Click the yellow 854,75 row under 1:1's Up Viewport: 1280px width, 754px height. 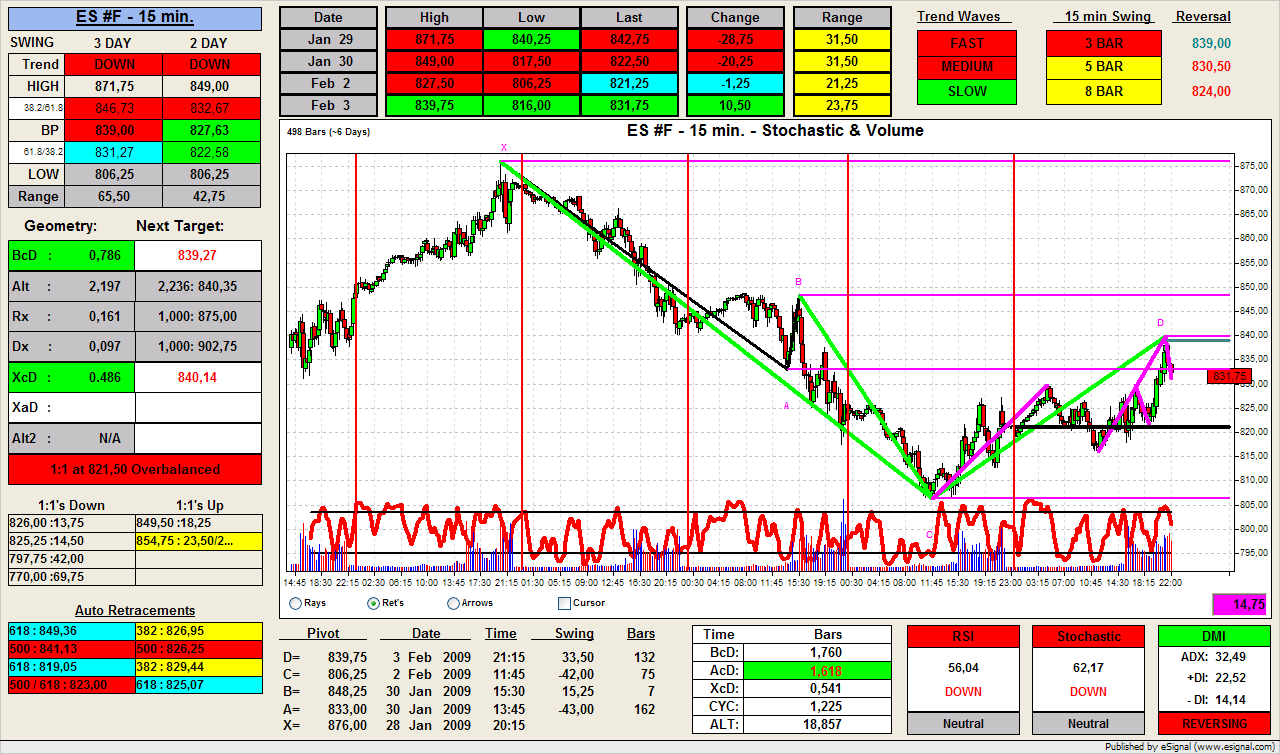tap(198, 540)
